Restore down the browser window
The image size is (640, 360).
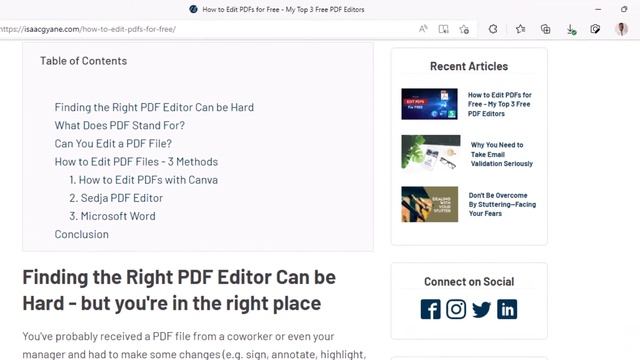coord(624,9)
